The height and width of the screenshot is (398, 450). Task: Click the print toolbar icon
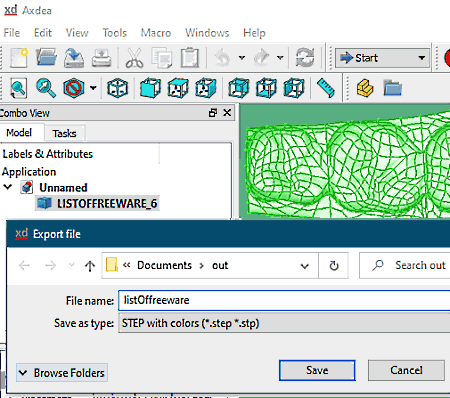click(101, 58)
